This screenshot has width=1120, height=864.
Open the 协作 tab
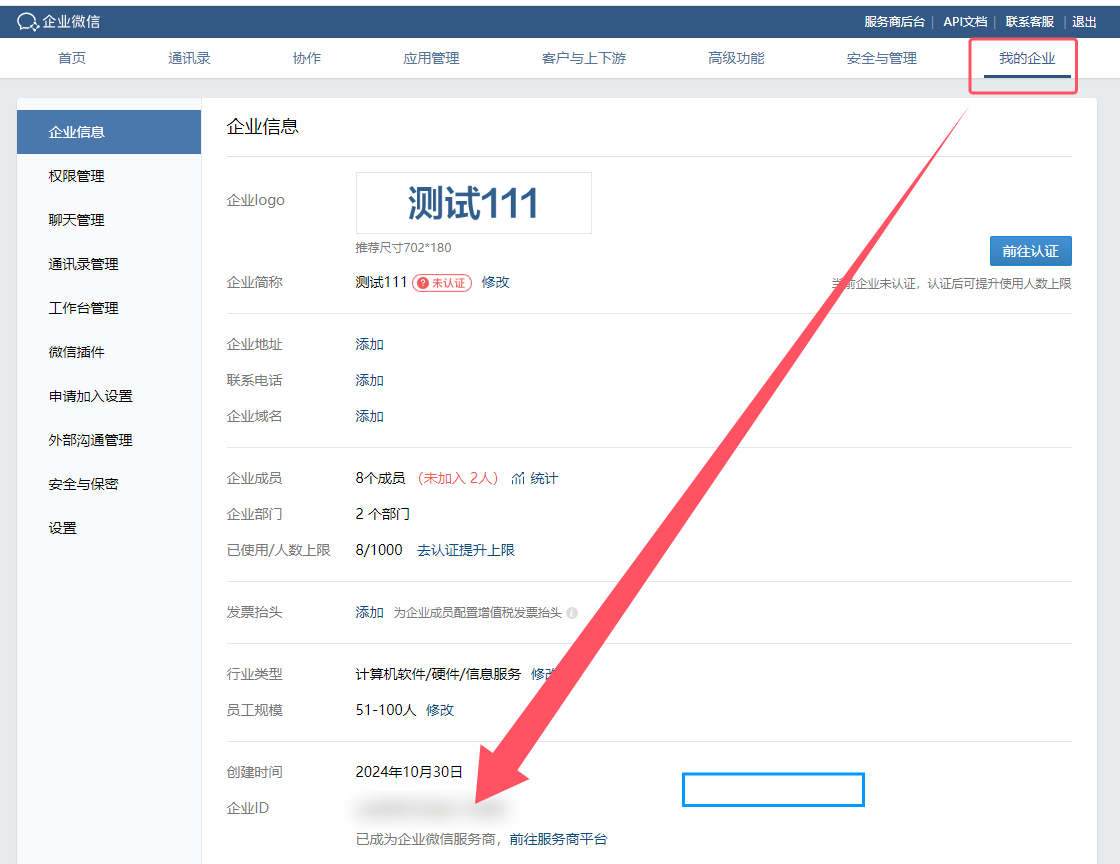tap(307, 59)
